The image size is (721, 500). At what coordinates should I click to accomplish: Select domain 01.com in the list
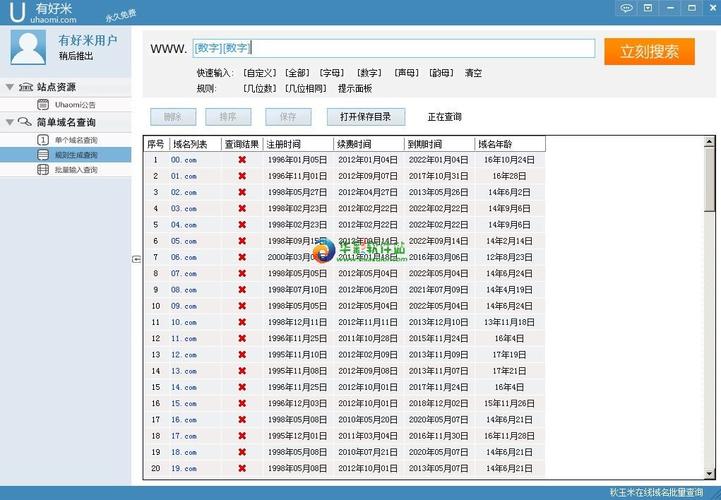pyautogui.click(x=183, y=176)
